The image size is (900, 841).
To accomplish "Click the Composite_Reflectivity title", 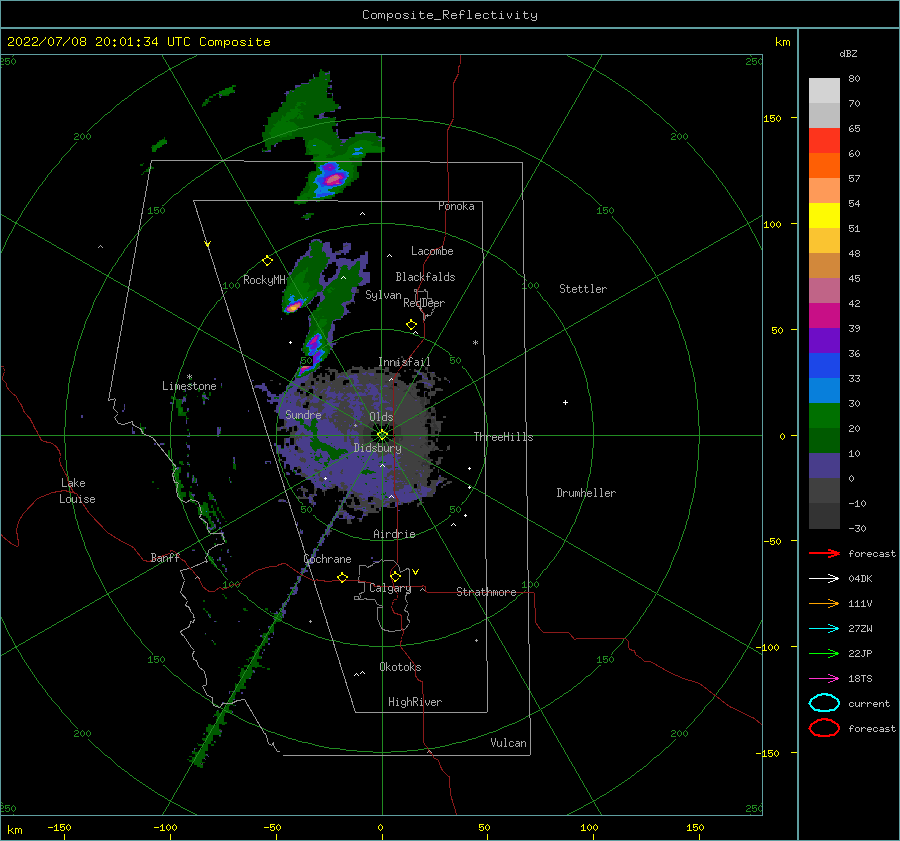I will 449,15.
